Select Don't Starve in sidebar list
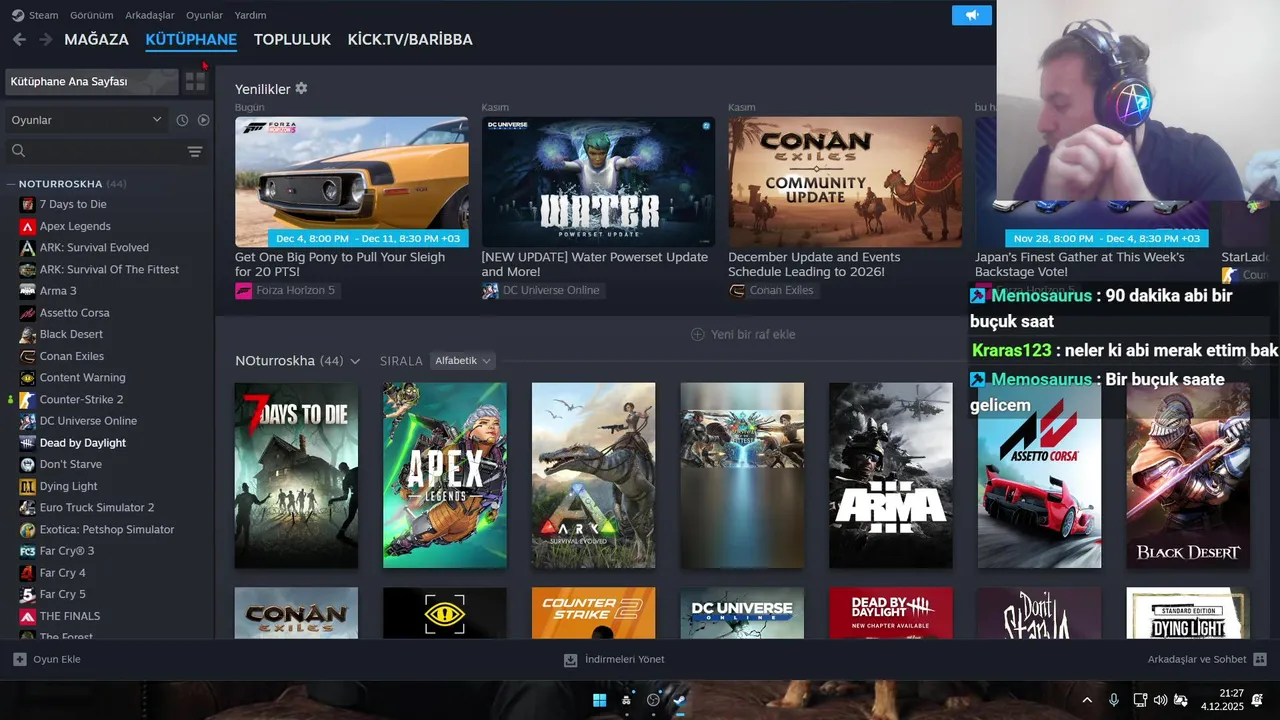 70,464
